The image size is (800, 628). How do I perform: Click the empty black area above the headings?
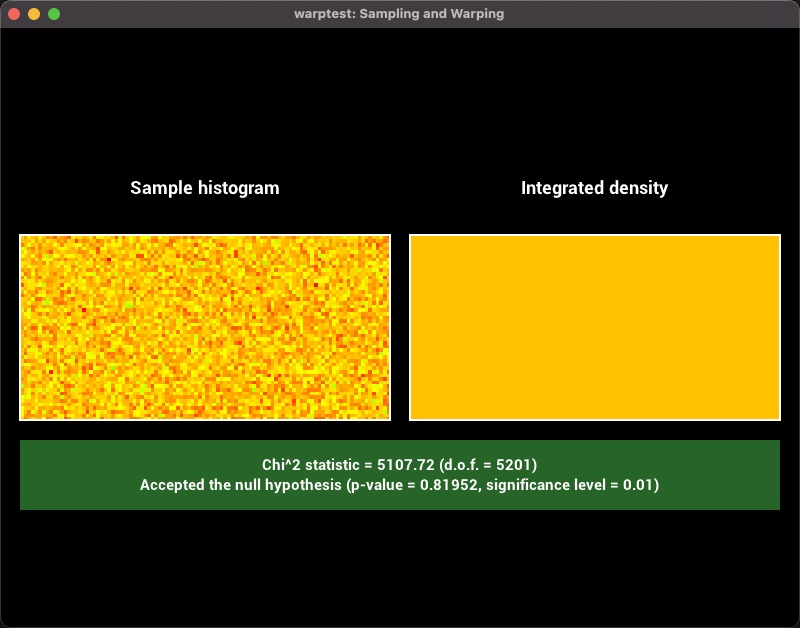point(400,100)
